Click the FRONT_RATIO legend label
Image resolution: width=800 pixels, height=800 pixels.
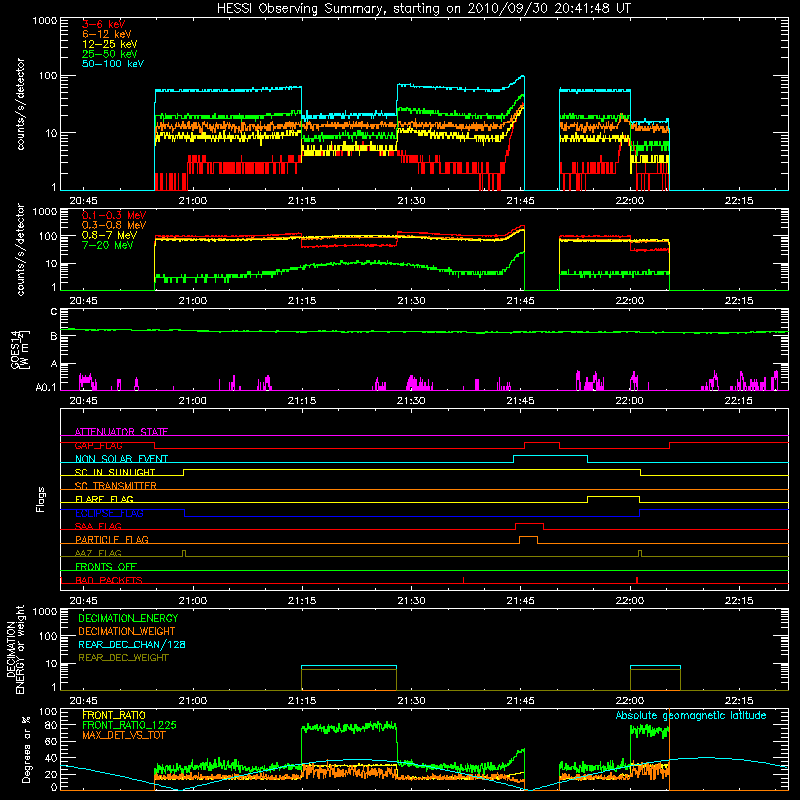pyautogui.click(x=114, y=715)
